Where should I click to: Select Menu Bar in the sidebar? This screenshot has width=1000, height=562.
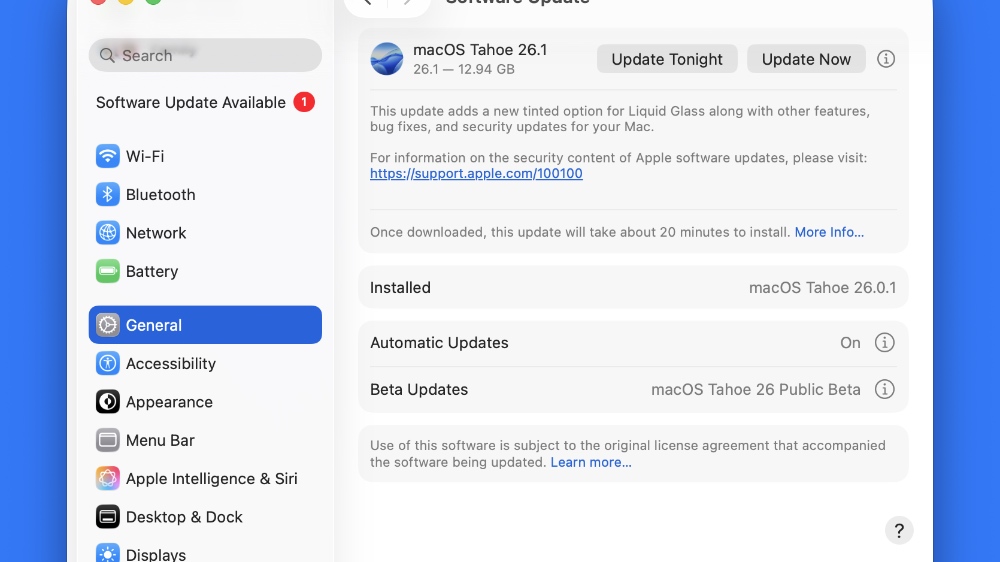tap(159, 440)
